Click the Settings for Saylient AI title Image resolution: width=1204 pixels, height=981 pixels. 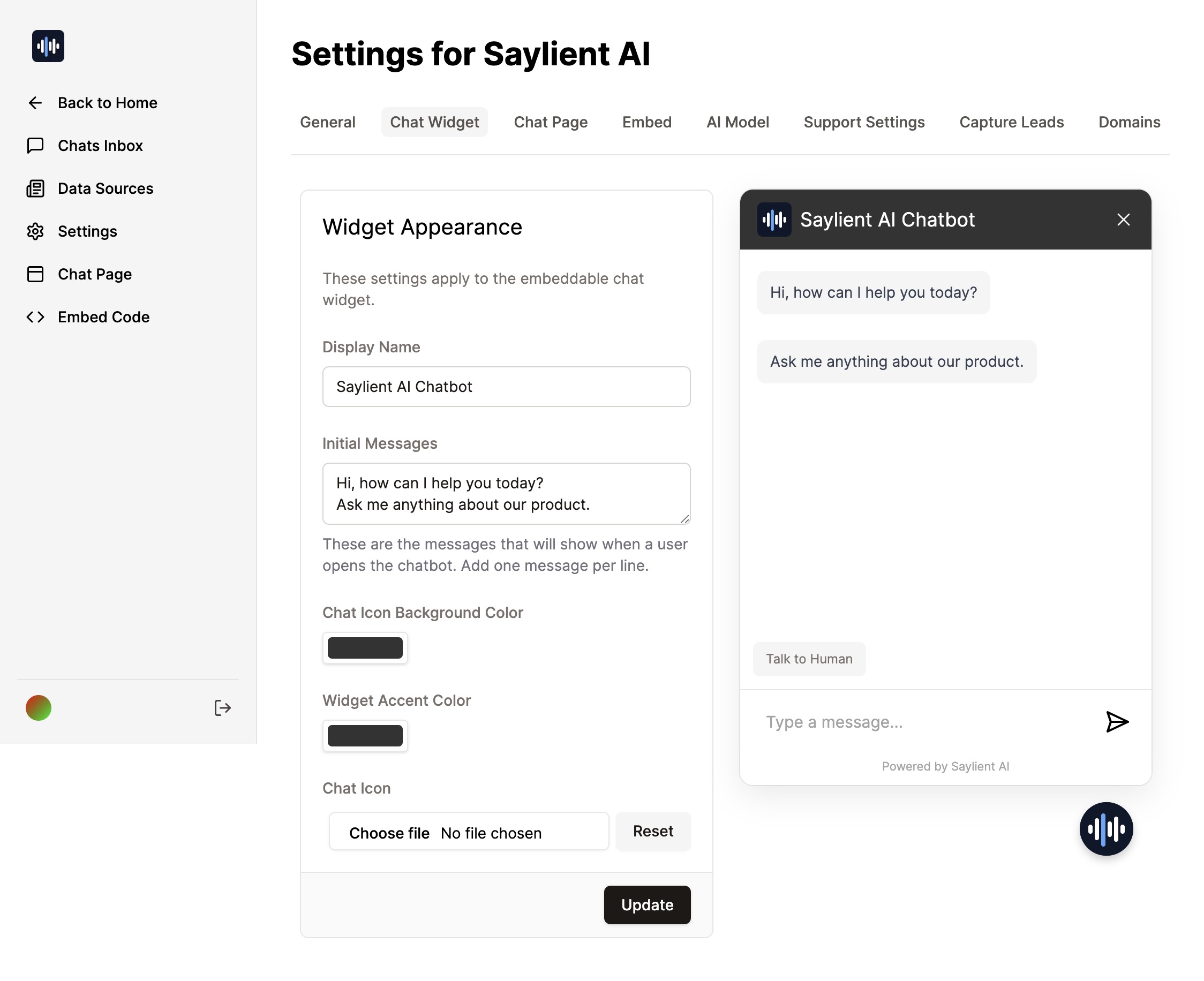tap(471, 54)
